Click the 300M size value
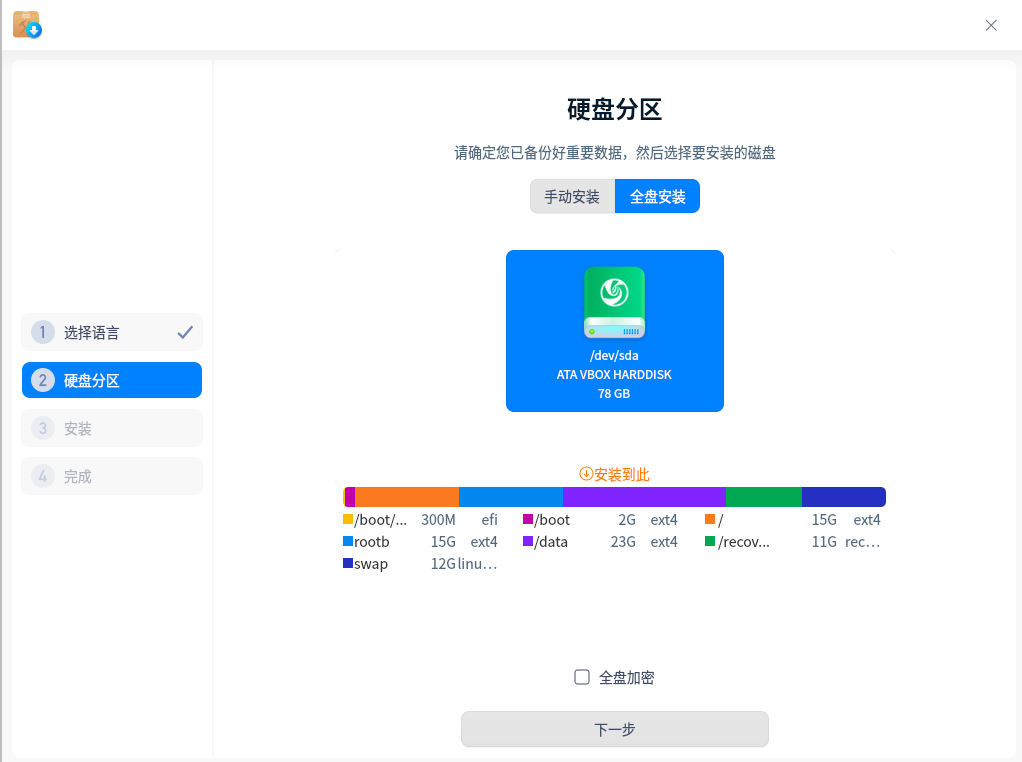1022x762 pixels. [438, 520]
